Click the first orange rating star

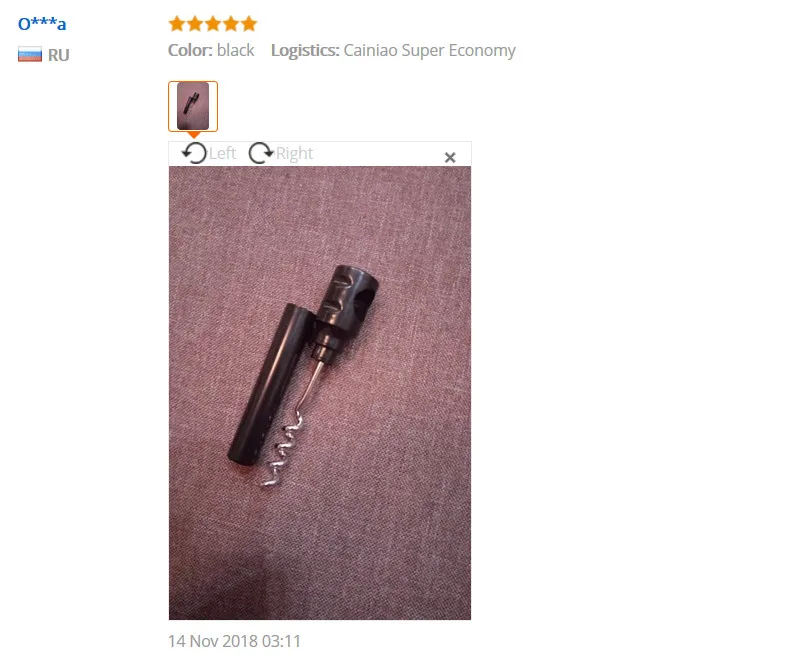pos(177,24)
